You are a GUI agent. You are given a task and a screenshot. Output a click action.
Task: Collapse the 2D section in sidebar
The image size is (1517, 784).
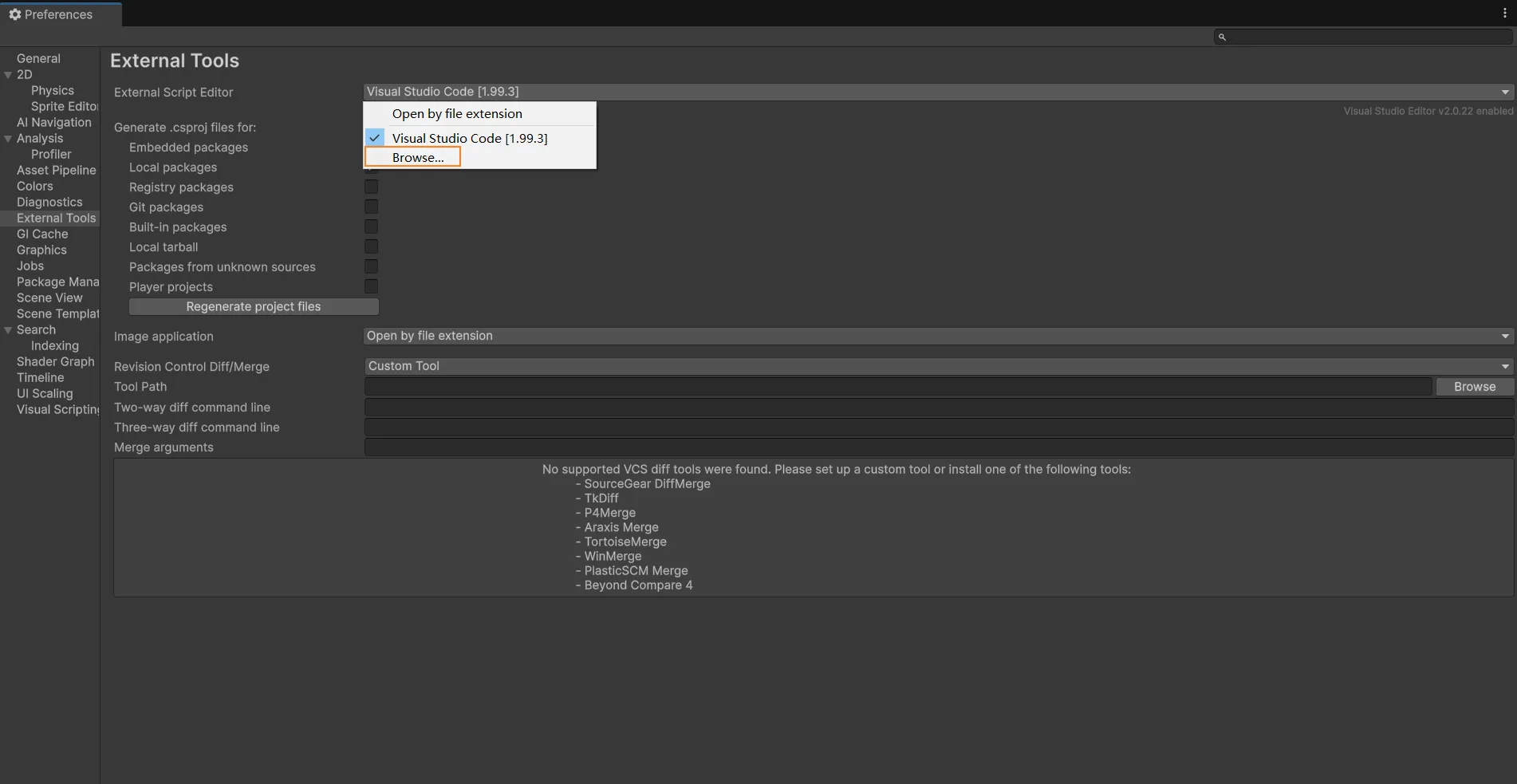point(8,75)
